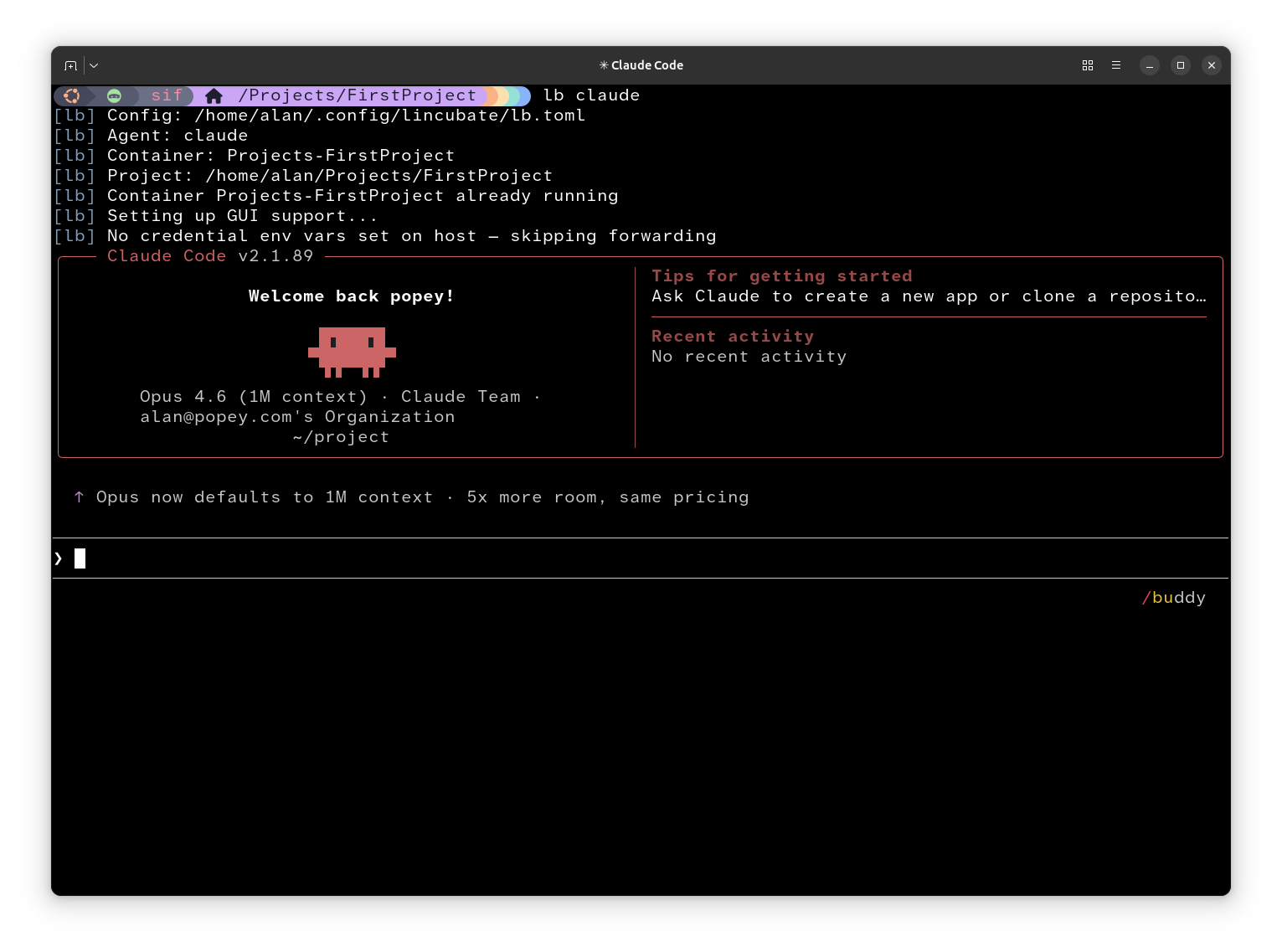The image size is (1282, 952).
Task: Open the terminal hamburger menu
Action: pyautogui.click(x=1116, y=65)
